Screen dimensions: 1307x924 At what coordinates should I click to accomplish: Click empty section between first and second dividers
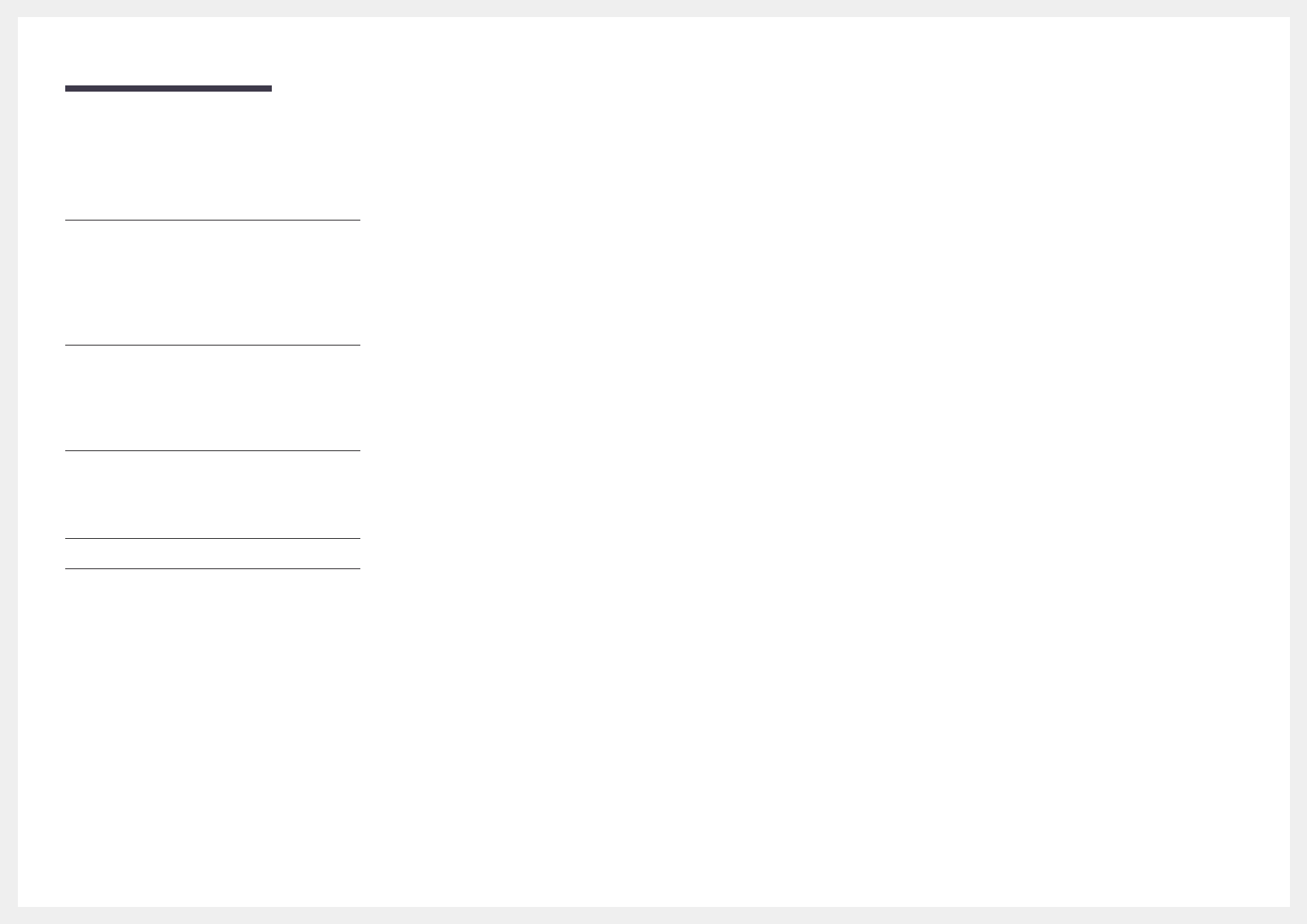pos(213,283)
